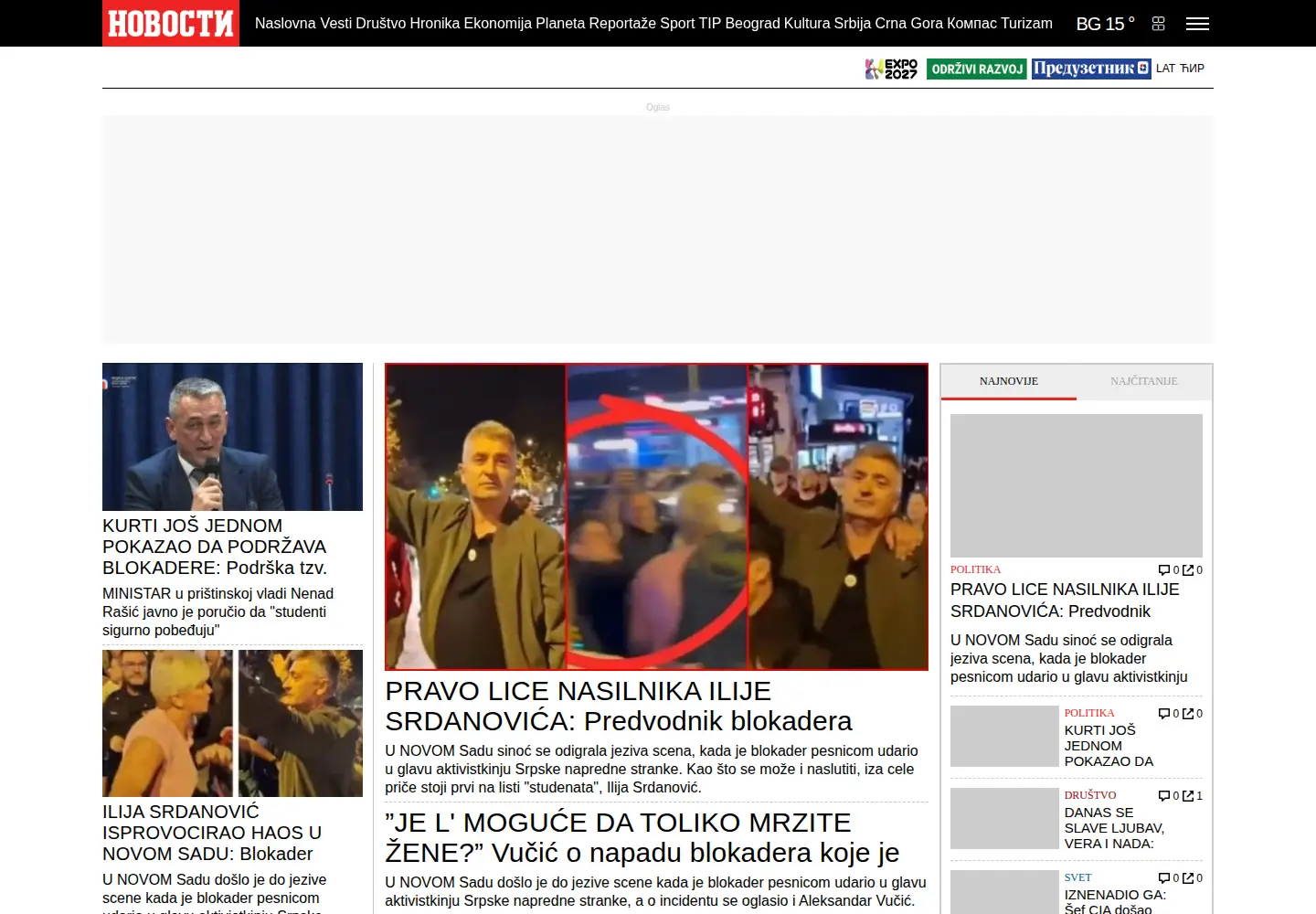This screenshot has width=1316, height=914.
Task: Open Reportaže menu item
Action: (x=622, y=24)
